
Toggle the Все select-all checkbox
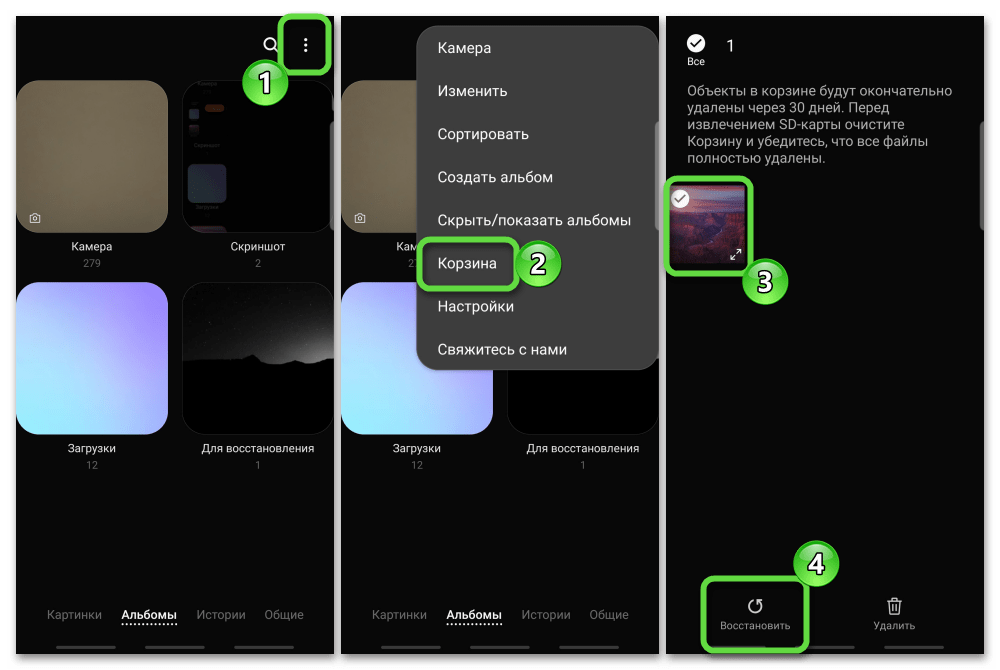coord(696,44)
